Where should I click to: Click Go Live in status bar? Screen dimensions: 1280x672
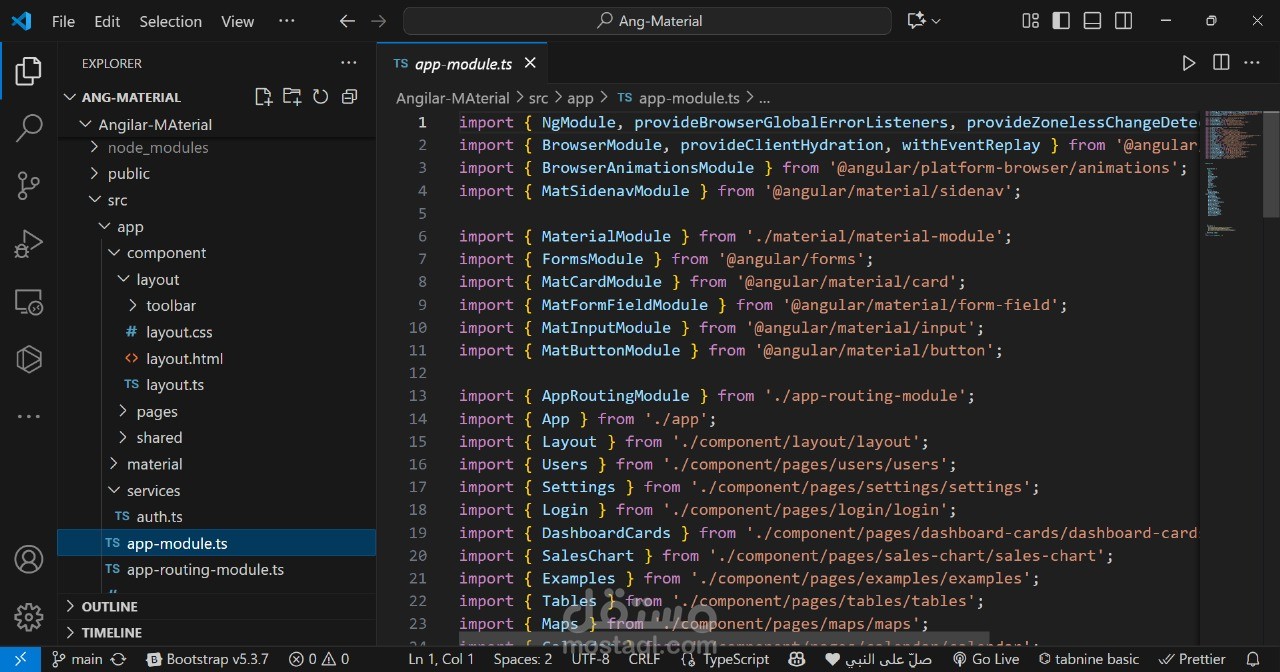[986, 659]
